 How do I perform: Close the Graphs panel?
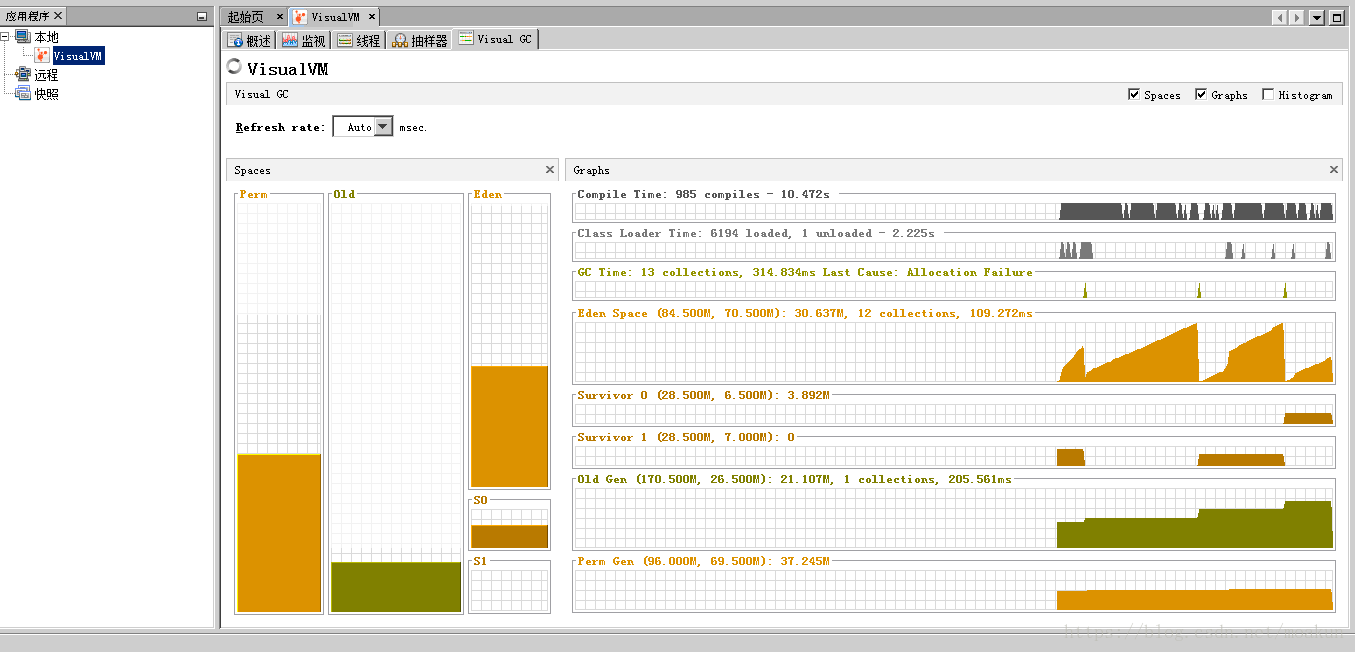(1333, 170)
